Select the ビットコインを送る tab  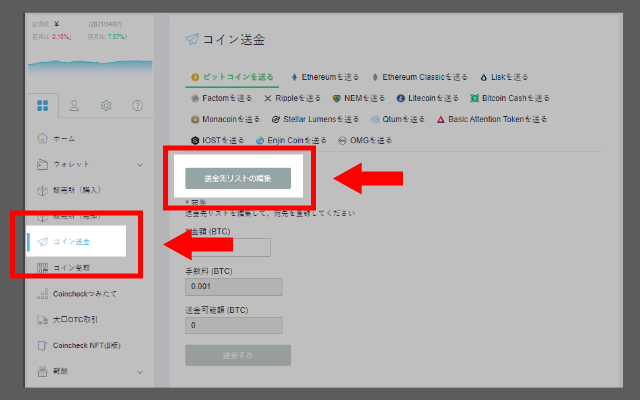click(231, 76)
